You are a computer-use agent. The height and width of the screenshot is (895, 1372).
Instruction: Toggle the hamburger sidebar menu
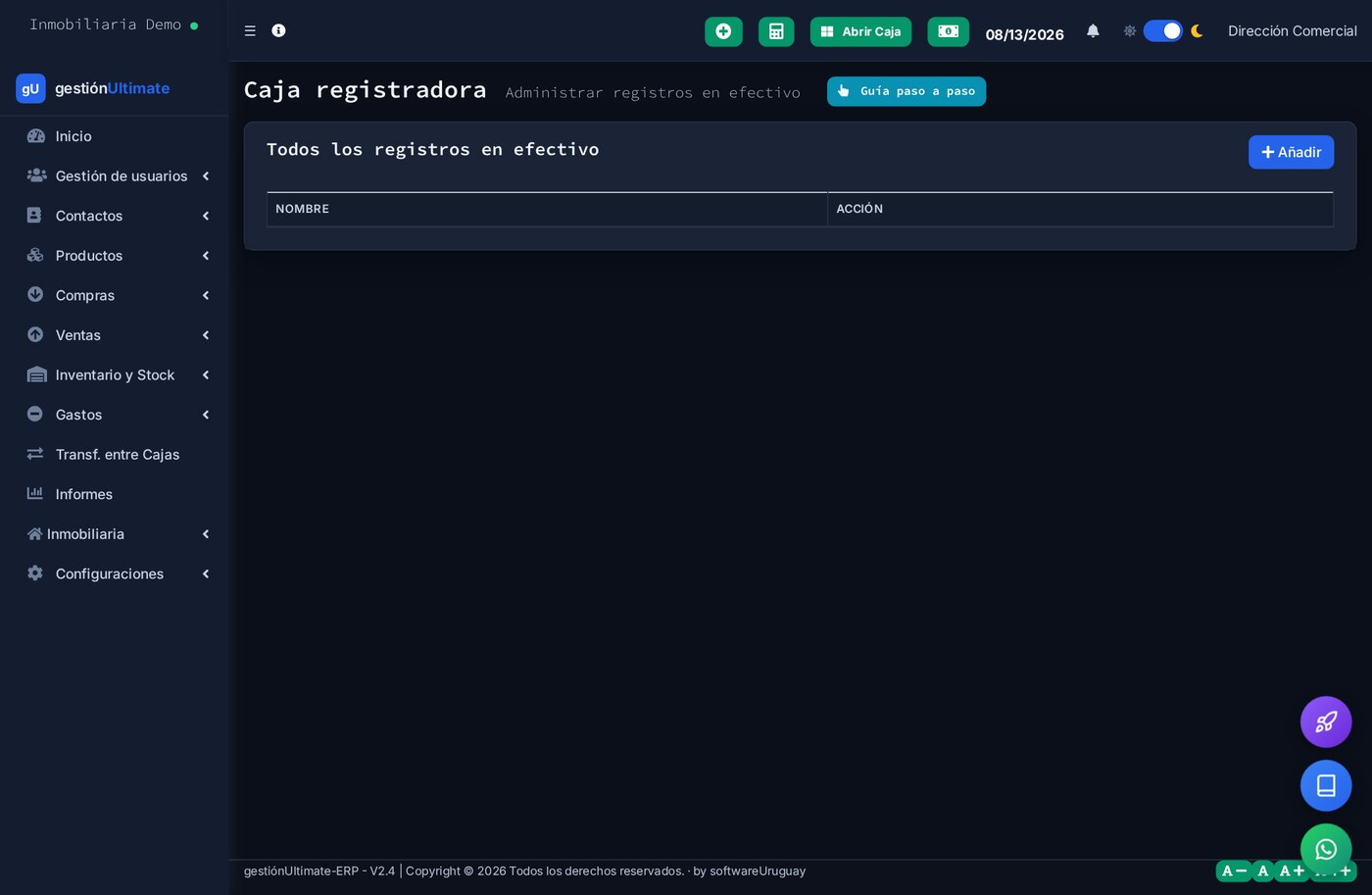250,31
